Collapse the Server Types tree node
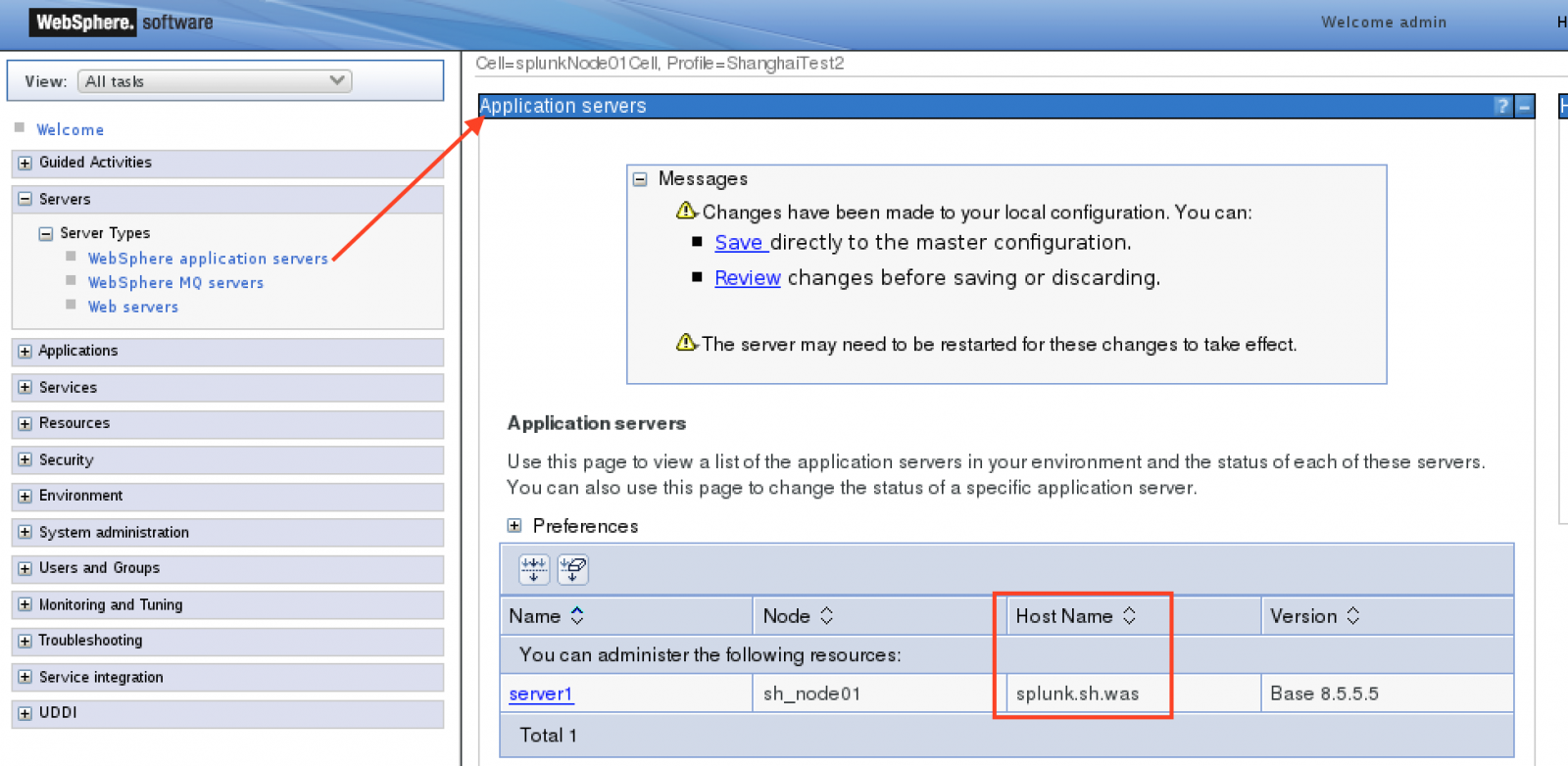 (45, 233)
